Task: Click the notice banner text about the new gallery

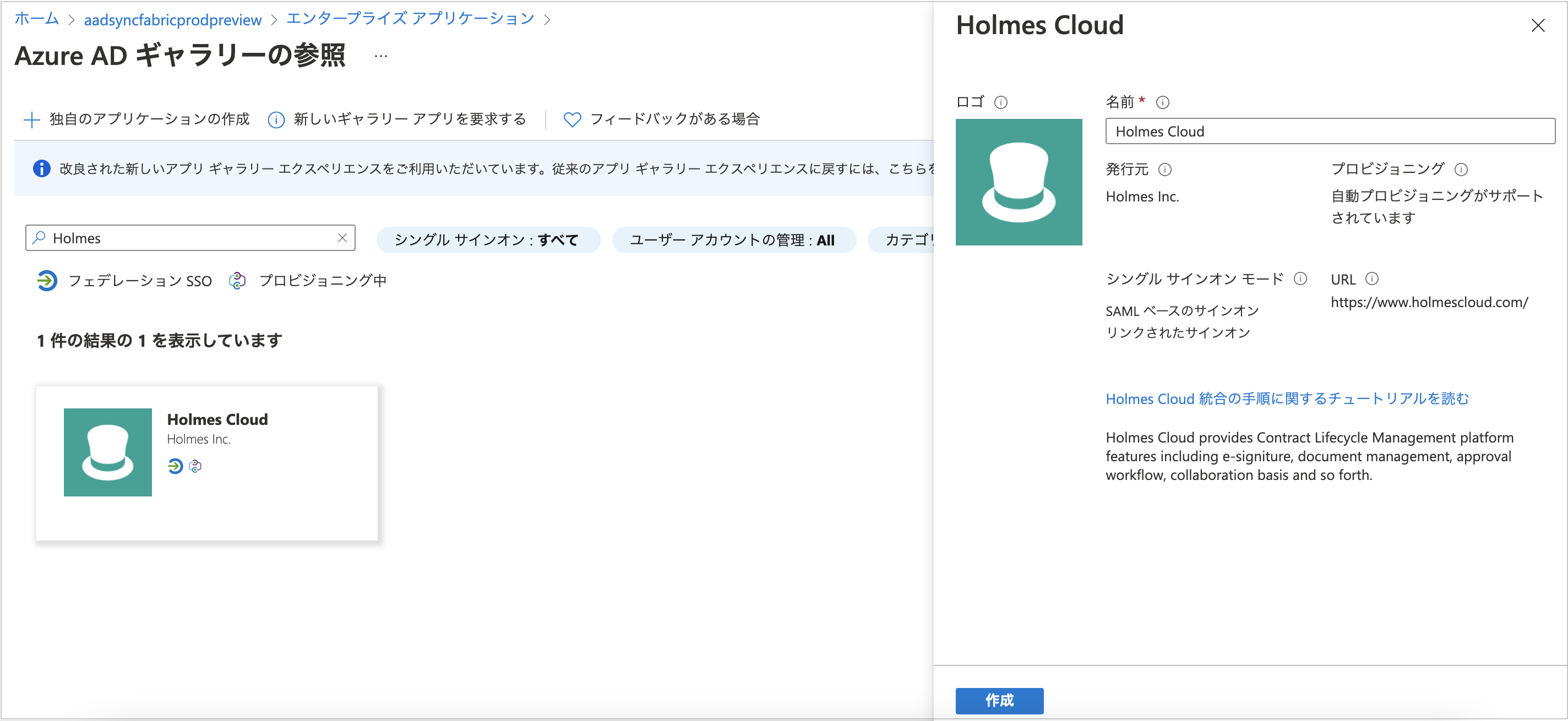Action: [496, 168]
